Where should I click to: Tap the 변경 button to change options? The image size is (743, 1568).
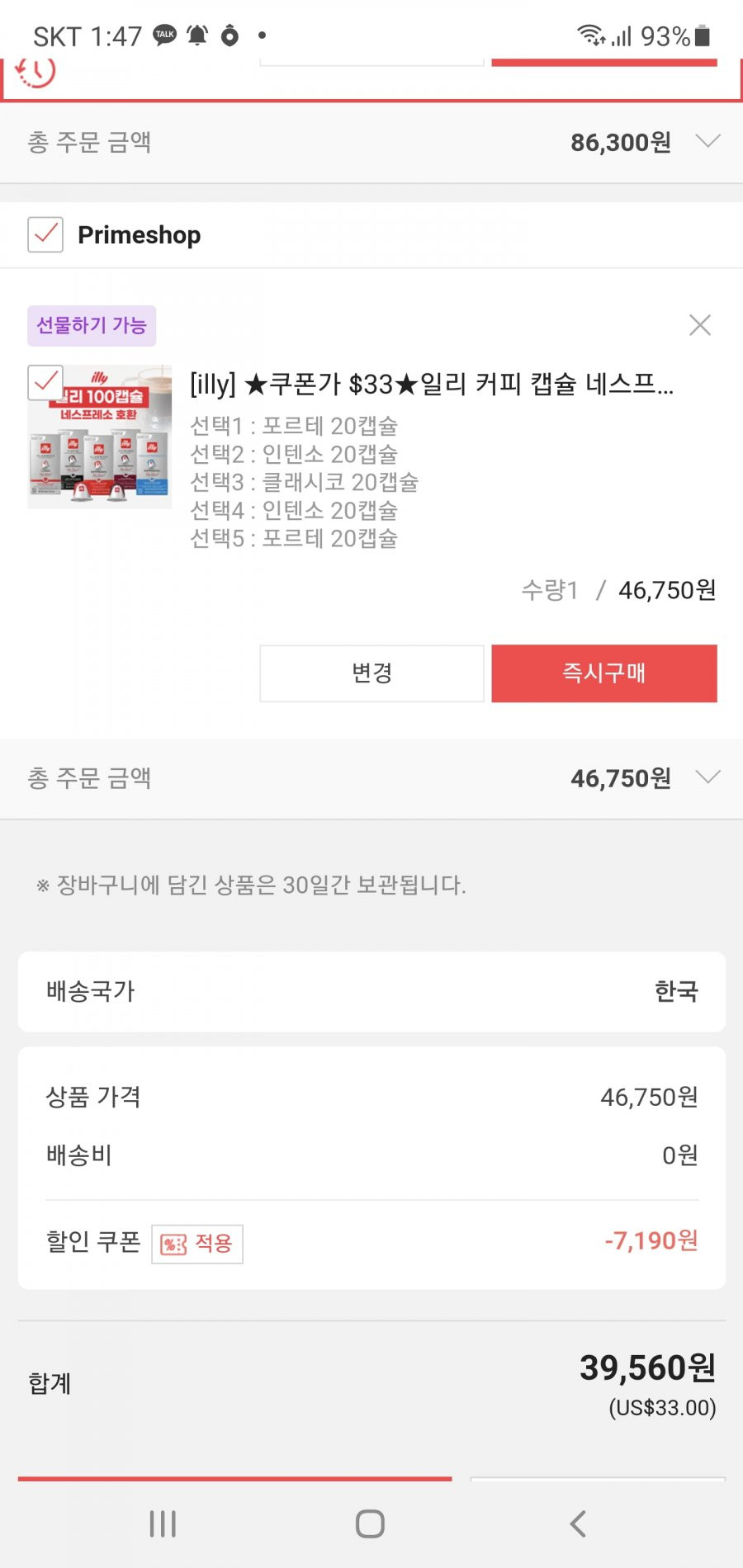point(371,673)
